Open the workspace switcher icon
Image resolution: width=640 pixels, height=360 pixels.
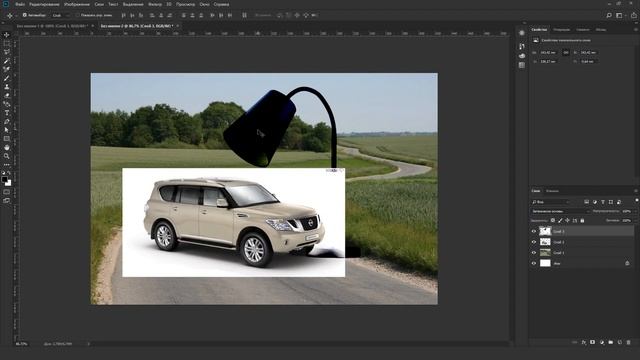click(x=620, y=15)
